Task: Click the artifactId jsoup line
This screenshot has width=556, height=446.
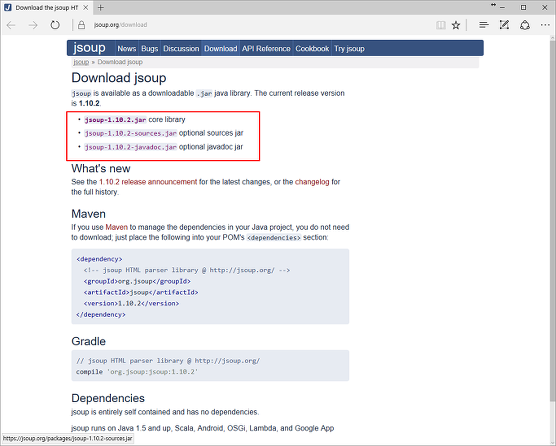Action: [141, 292]
